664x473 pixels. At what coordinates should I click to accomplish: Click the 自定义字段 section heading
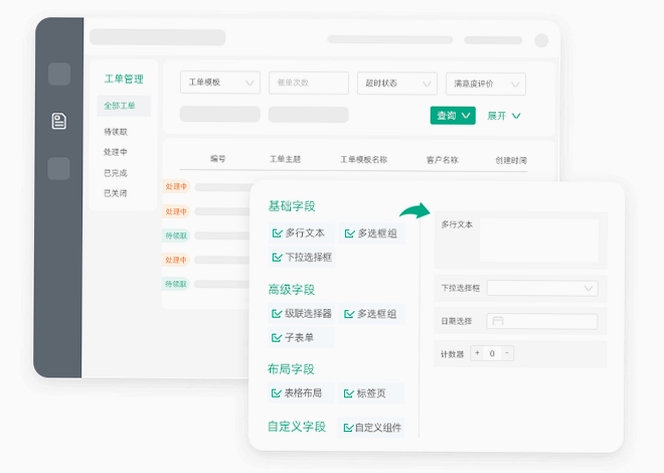tap(297, 426)
